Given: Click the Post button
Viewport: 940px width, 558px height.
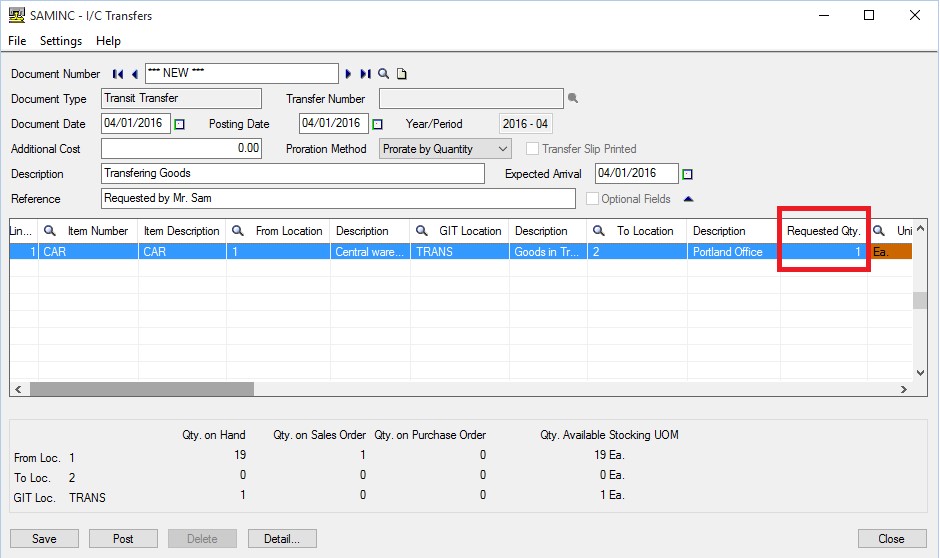Looking at the screenshot, I should (x=123, y=539).
